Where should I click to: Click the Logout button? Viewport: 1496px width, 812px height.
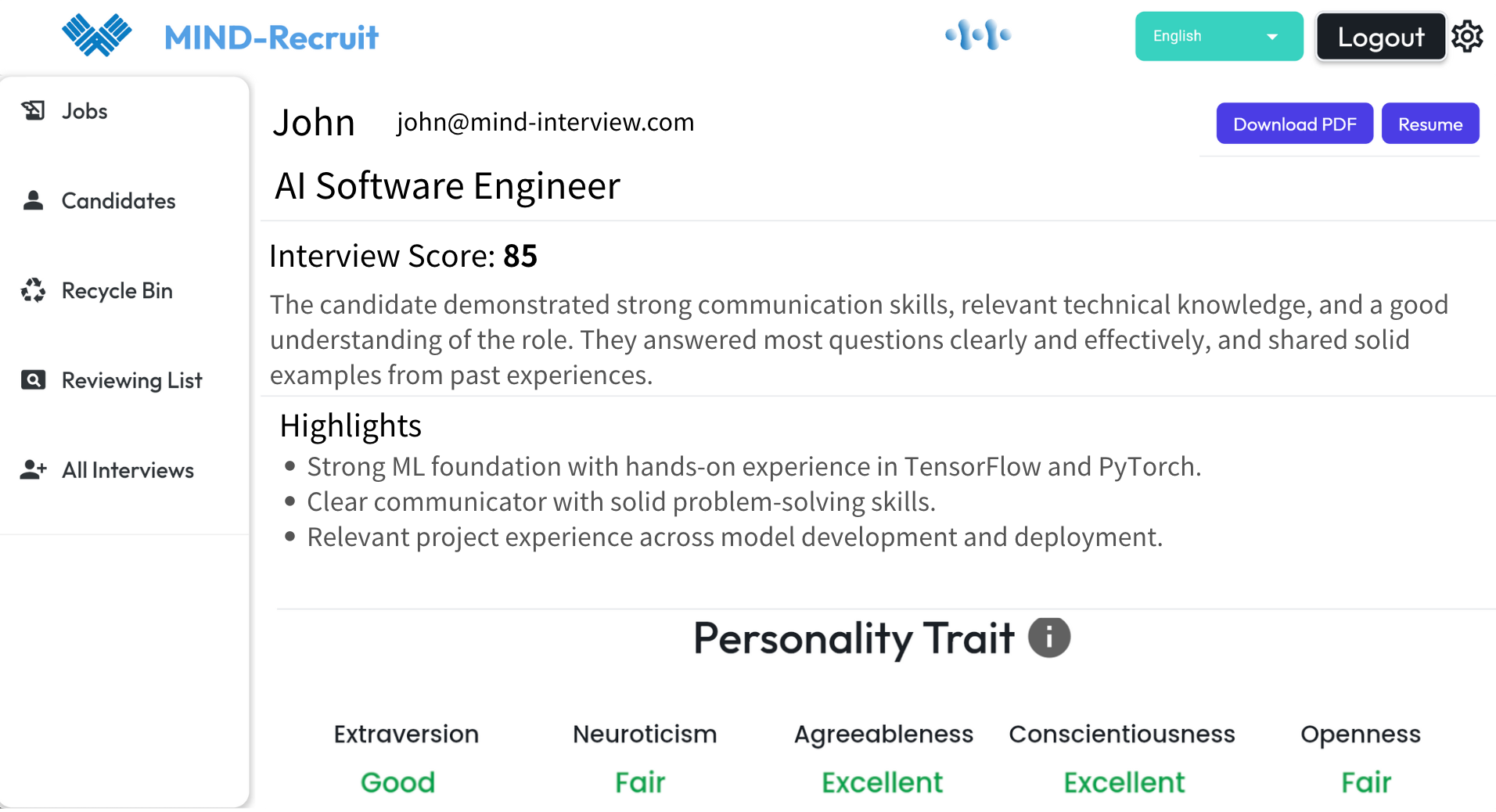click(1380, 37)
